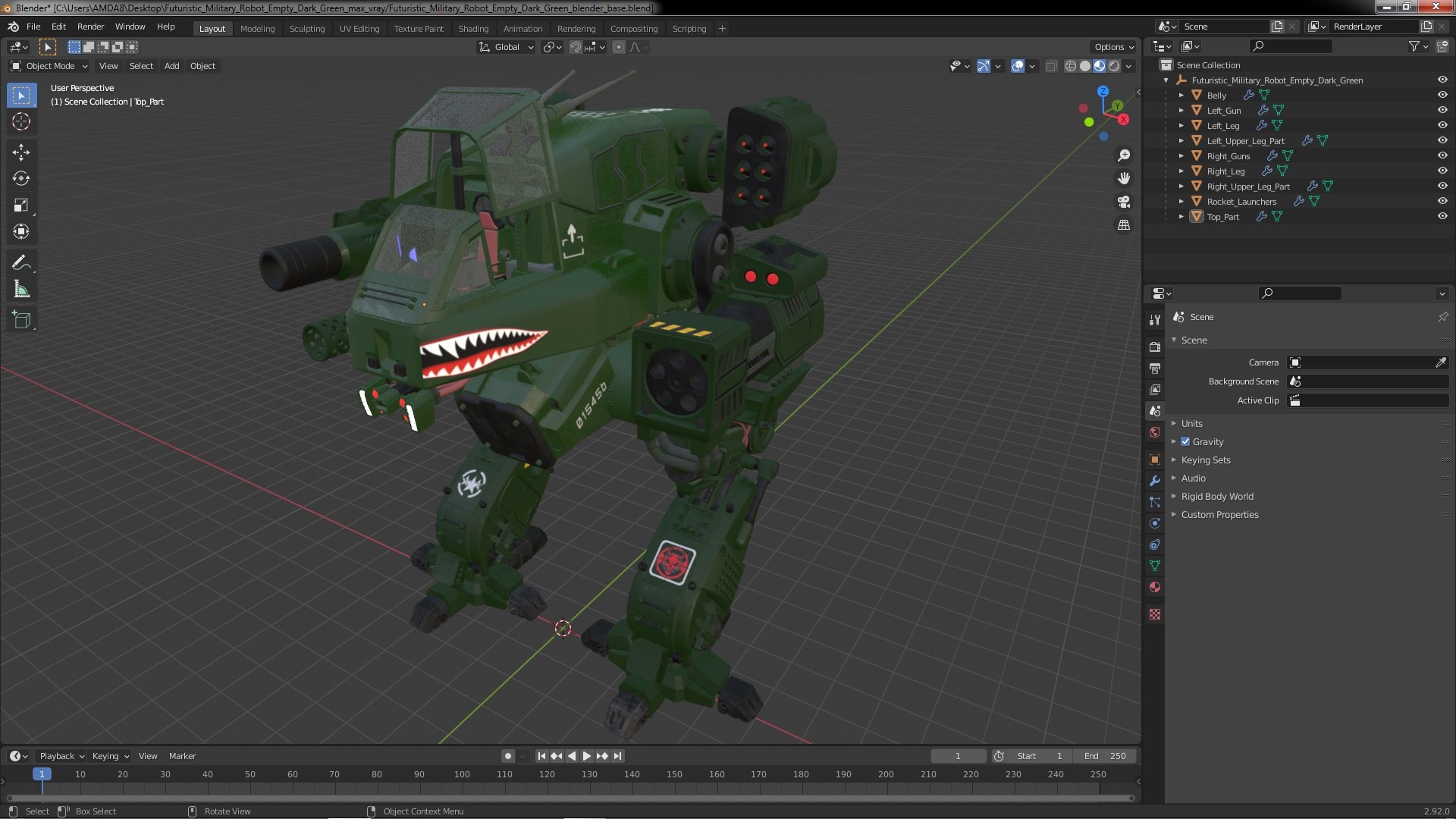This screenshot has height=819, width=1456.
Task: Select the Cursor tool in the toolbar
Action: (21, 121)
